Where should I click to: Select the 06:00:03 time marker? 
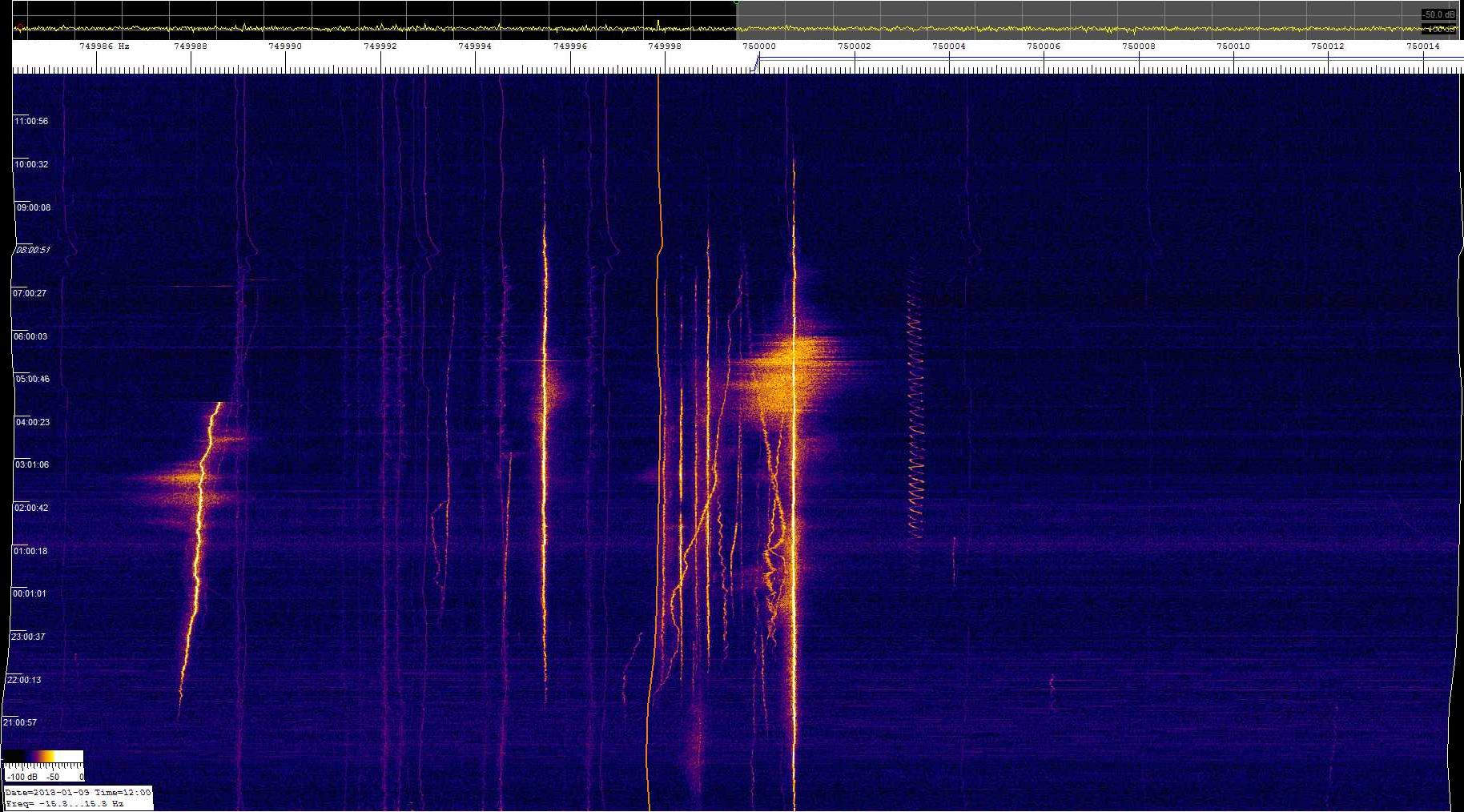30,337
